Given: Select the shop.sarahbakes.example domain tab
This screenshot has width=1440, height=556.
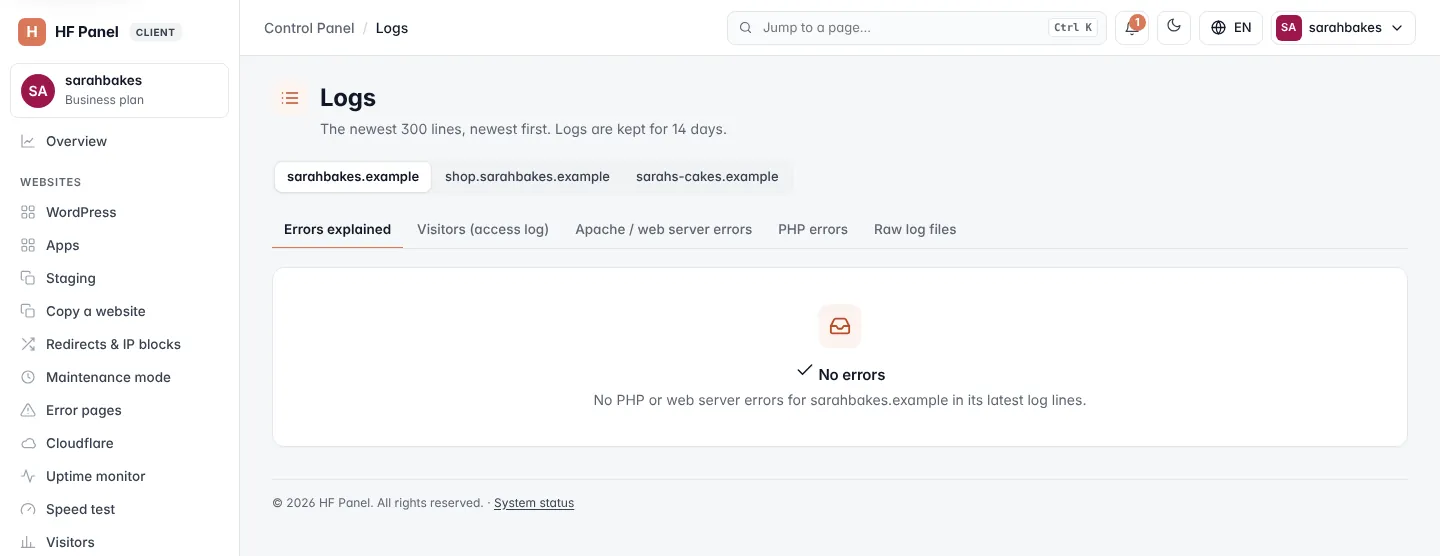Looking at the screenshot, I should (527, 177).
